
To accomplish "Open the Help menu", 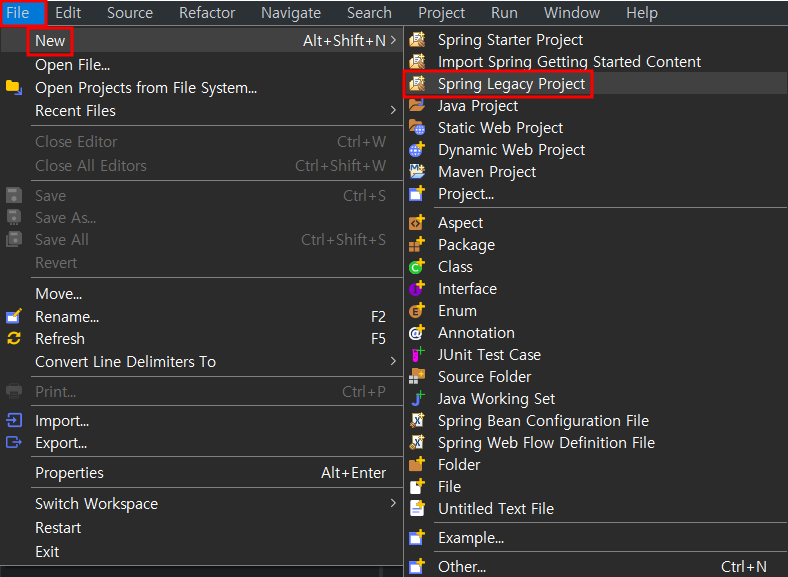I will point(642,13).
